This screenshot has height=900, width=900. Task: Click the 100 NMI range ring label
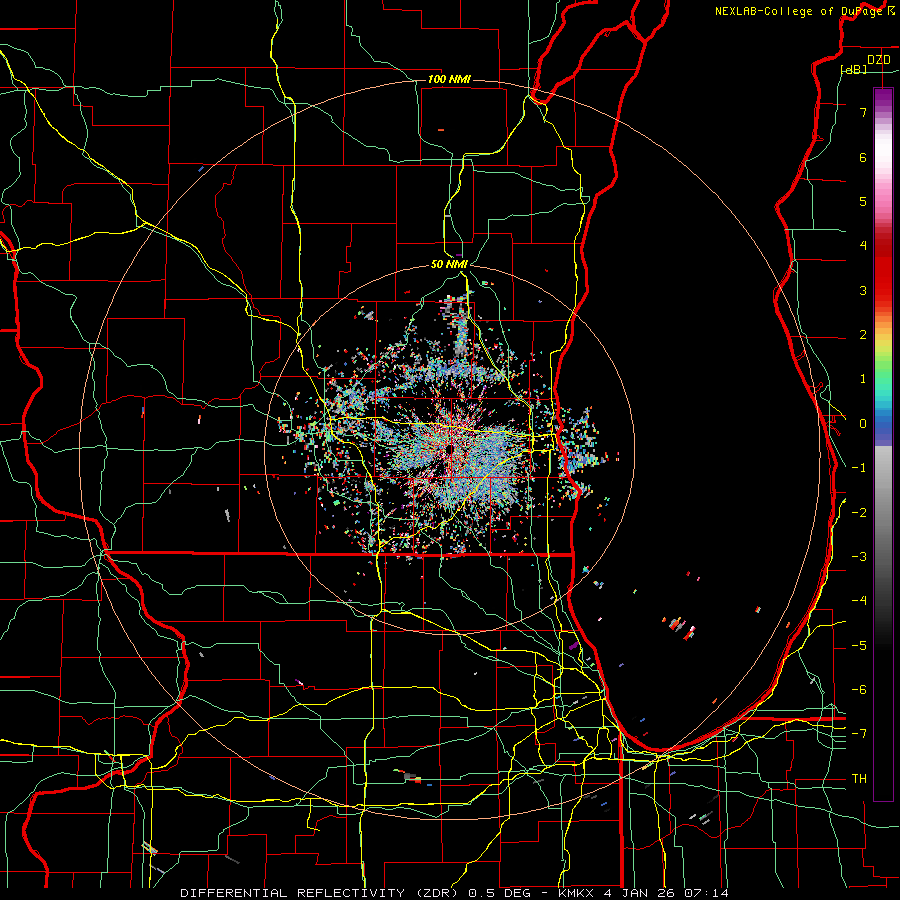449,79
